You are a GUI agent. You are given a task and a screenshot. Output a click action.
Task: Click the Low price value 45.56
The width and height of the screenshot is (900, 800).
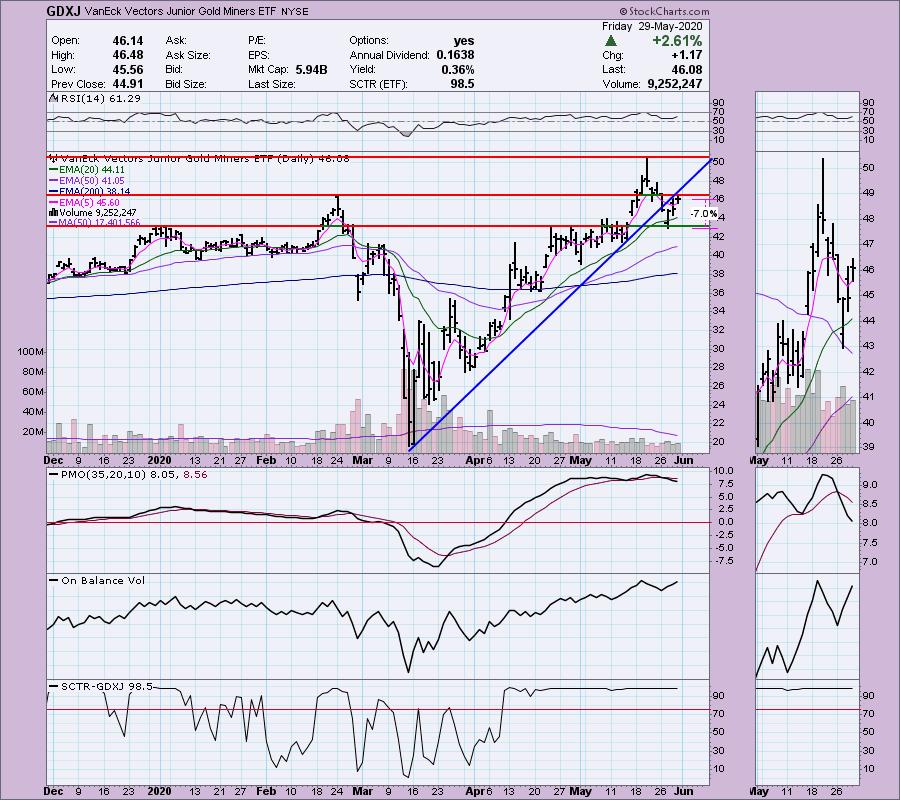coord(127,69)
